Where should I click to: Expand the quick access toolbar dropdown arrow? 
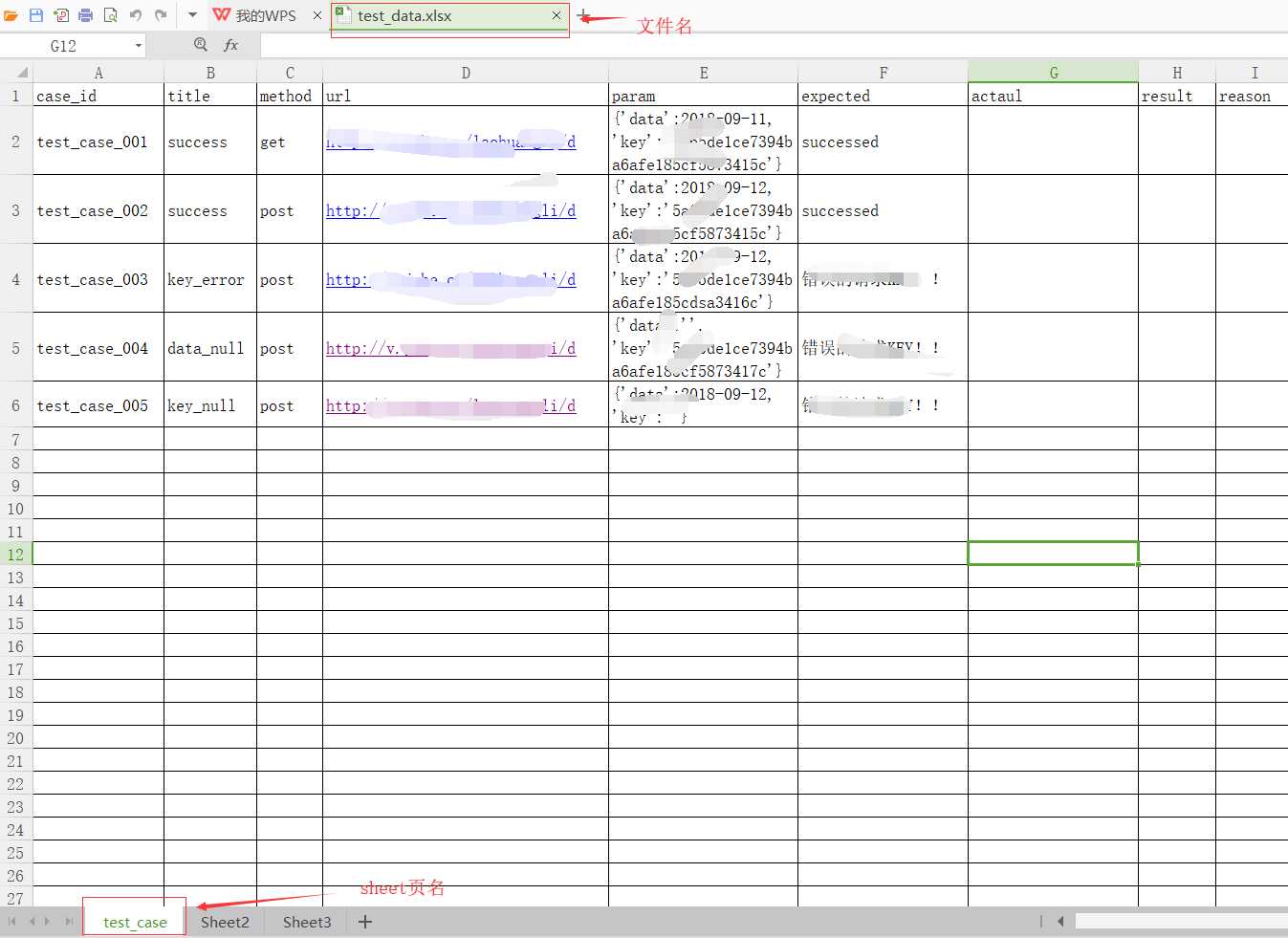tap(192, 15)
